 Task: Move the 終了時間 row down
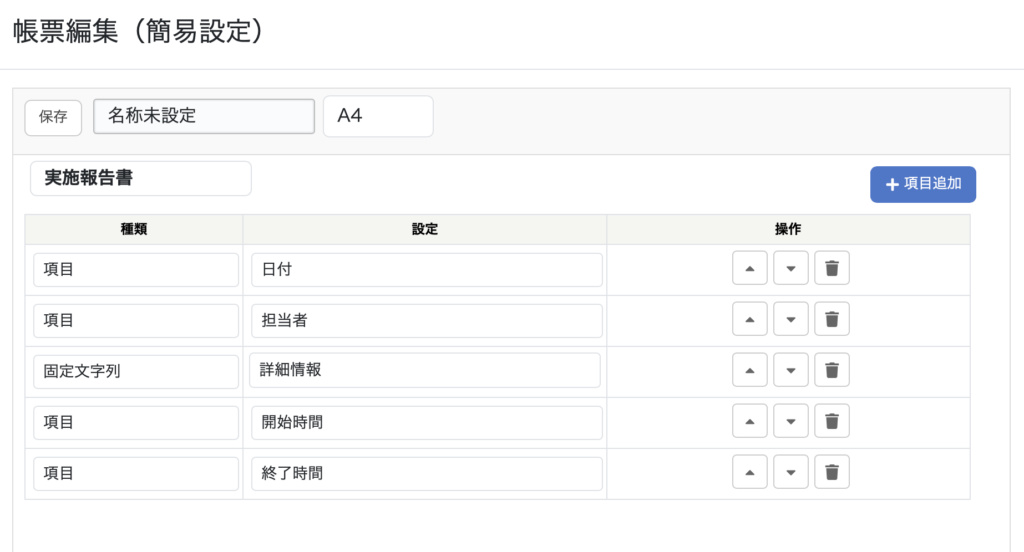tap(790, 472)
